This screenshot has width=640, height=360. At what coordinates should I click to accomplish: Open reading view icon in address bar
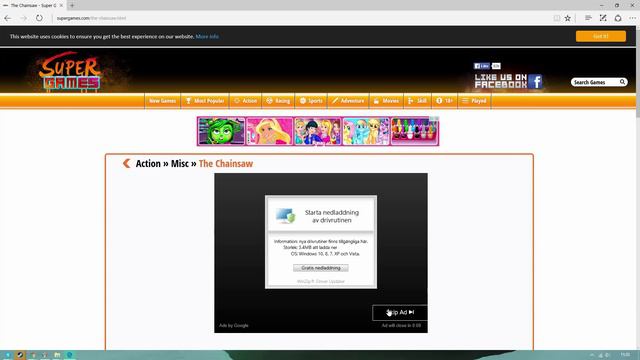tap(557, 18)
